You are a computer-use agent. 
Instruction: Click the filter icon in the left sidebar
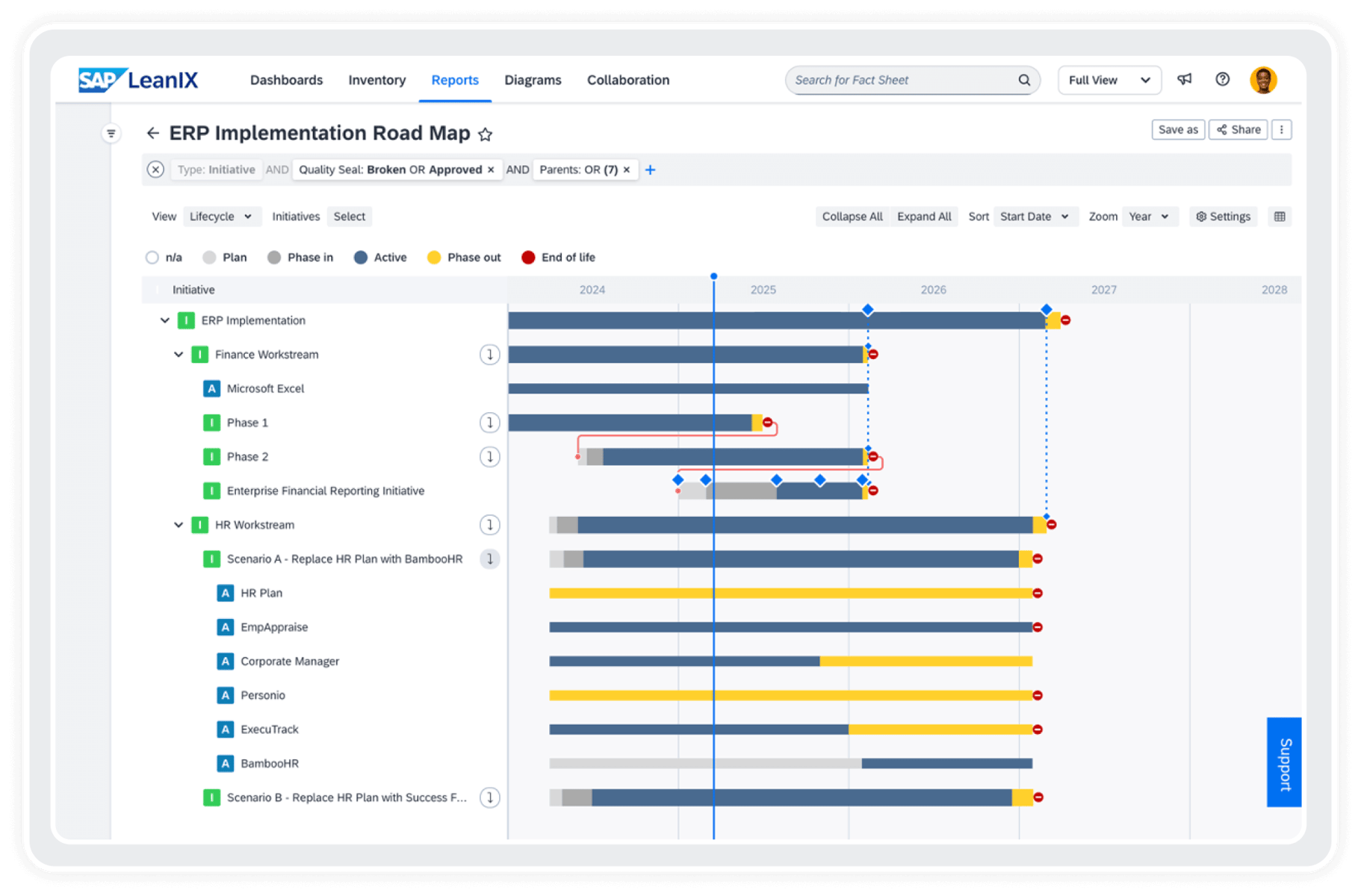111,133
